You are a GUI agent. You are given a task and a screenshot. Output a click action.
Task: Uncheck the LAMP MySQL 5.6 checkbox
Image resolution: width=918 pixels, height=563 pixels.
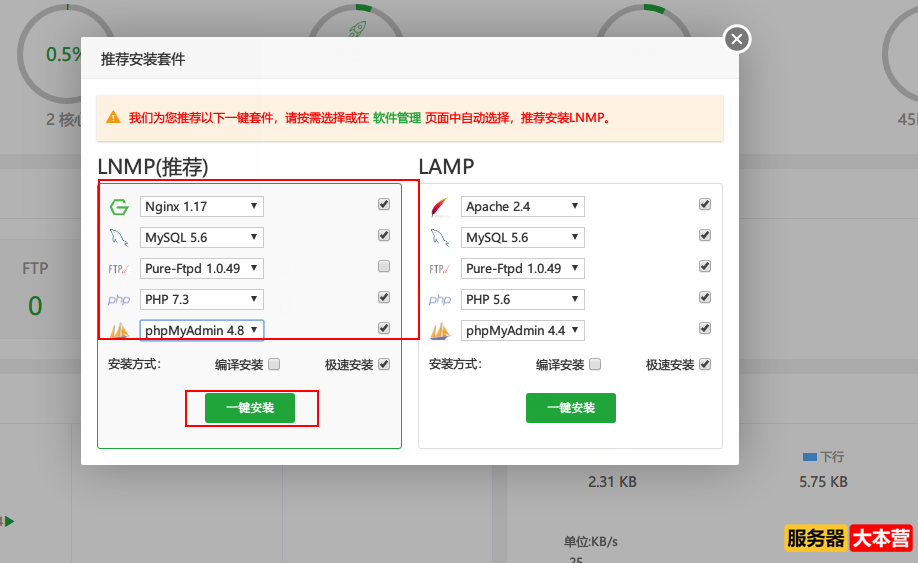point(705,235)
